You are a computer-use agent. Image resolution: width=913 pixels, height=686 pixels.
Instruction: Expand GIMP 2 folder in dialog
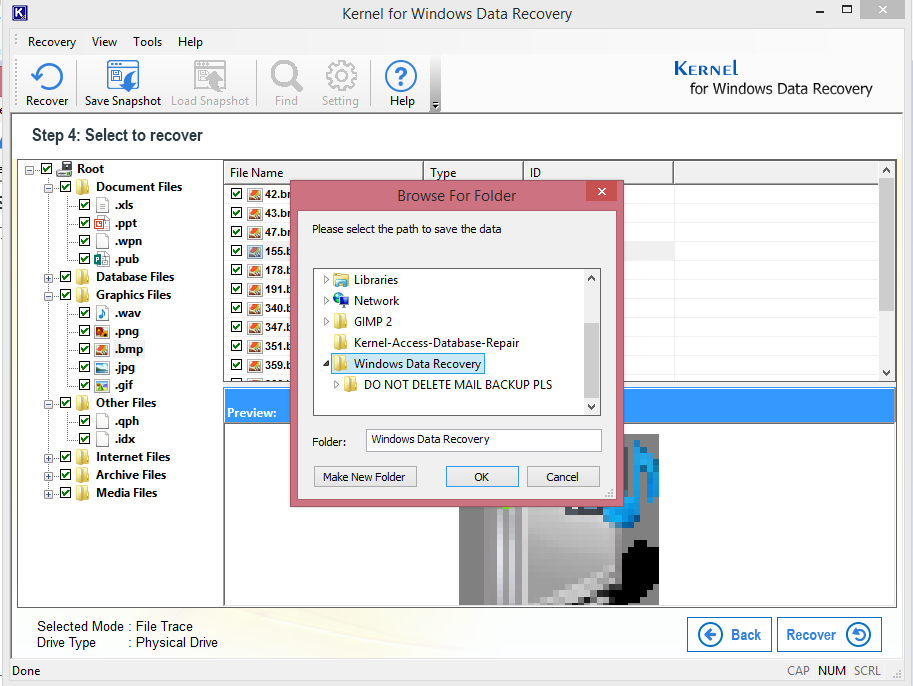[326, 321]
